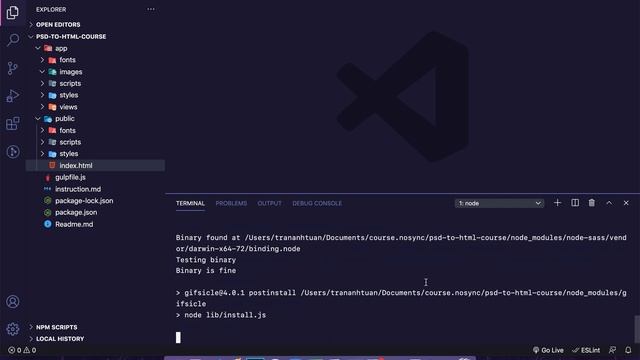
Task: Collapse the images folder
Action: (x=71, y=72)
